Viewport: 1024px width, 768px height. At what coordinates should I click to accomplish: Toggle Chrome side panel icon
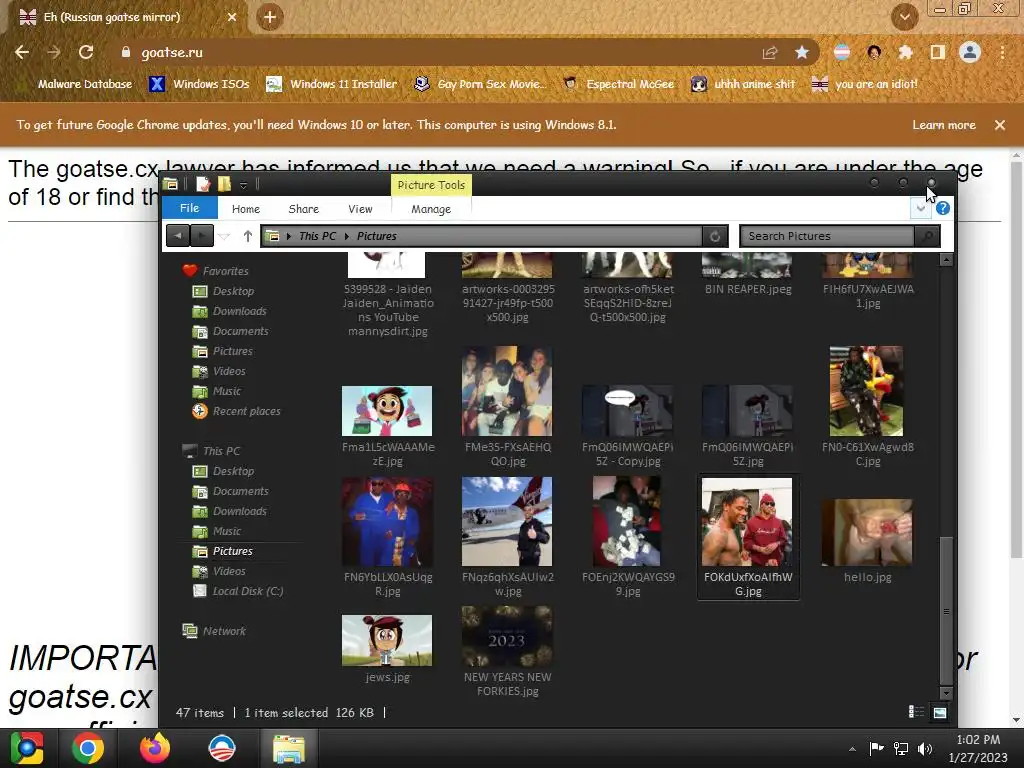pos(937,52)
